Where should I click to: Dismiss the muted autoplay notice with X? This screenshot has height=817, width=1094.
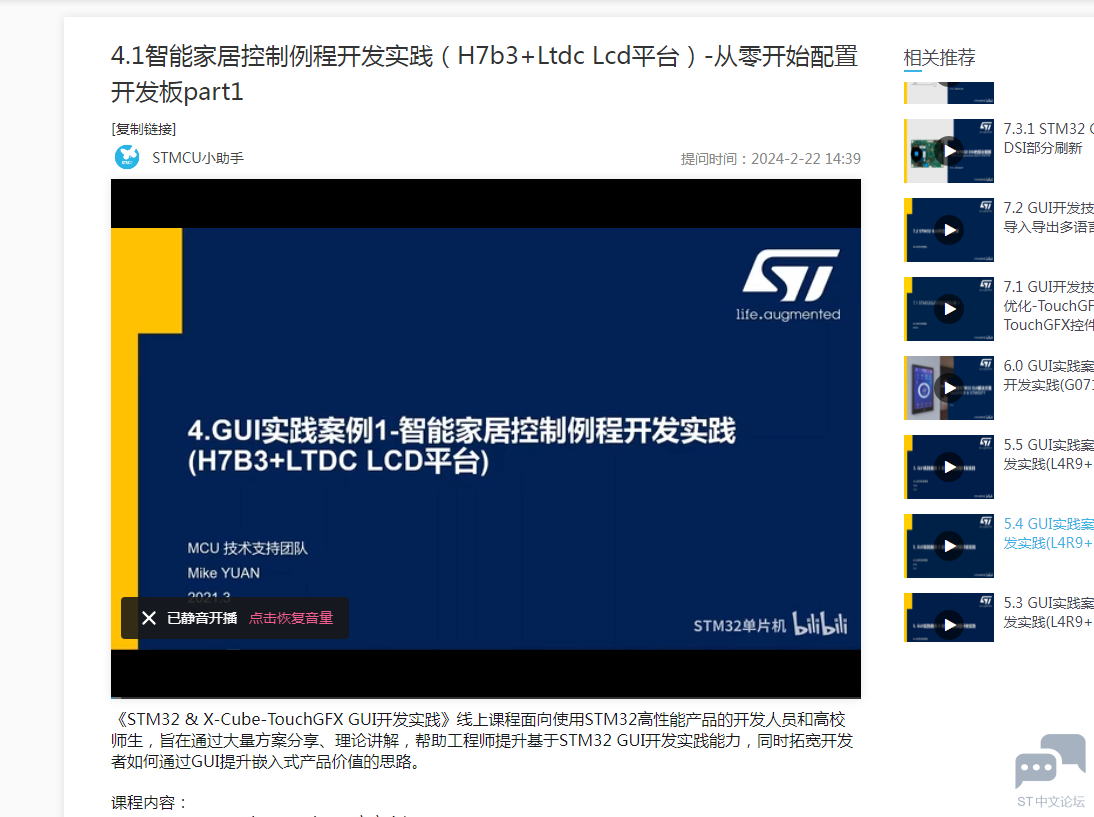(149, 618)
